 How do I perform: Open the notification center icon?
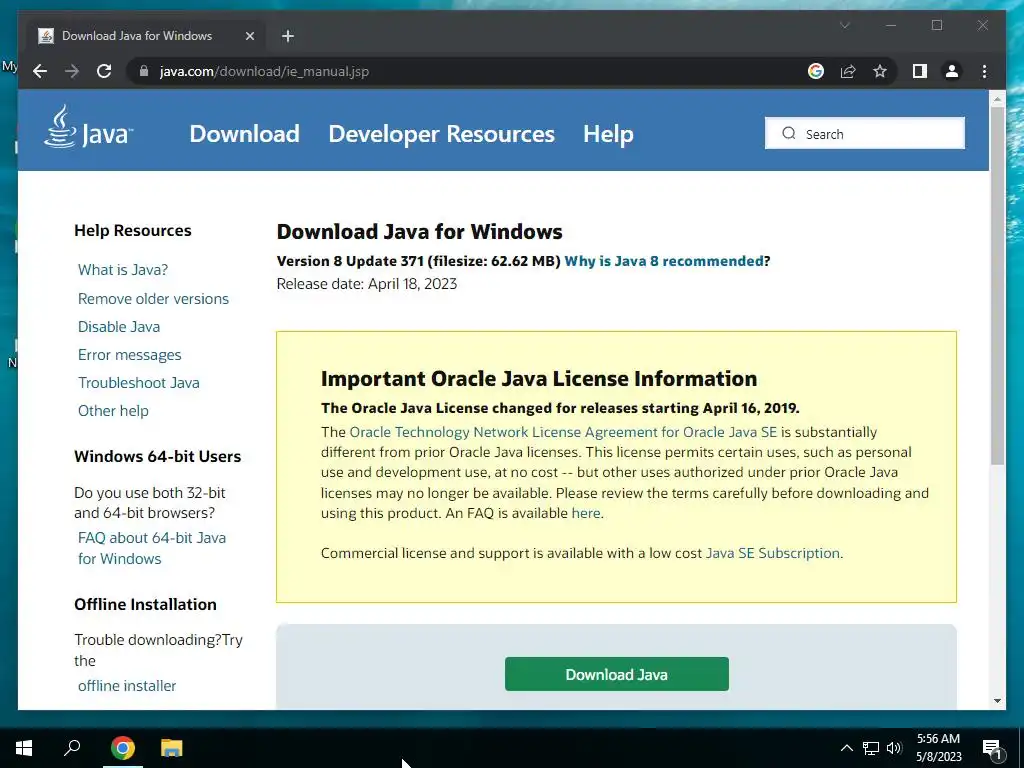point(993,748)
